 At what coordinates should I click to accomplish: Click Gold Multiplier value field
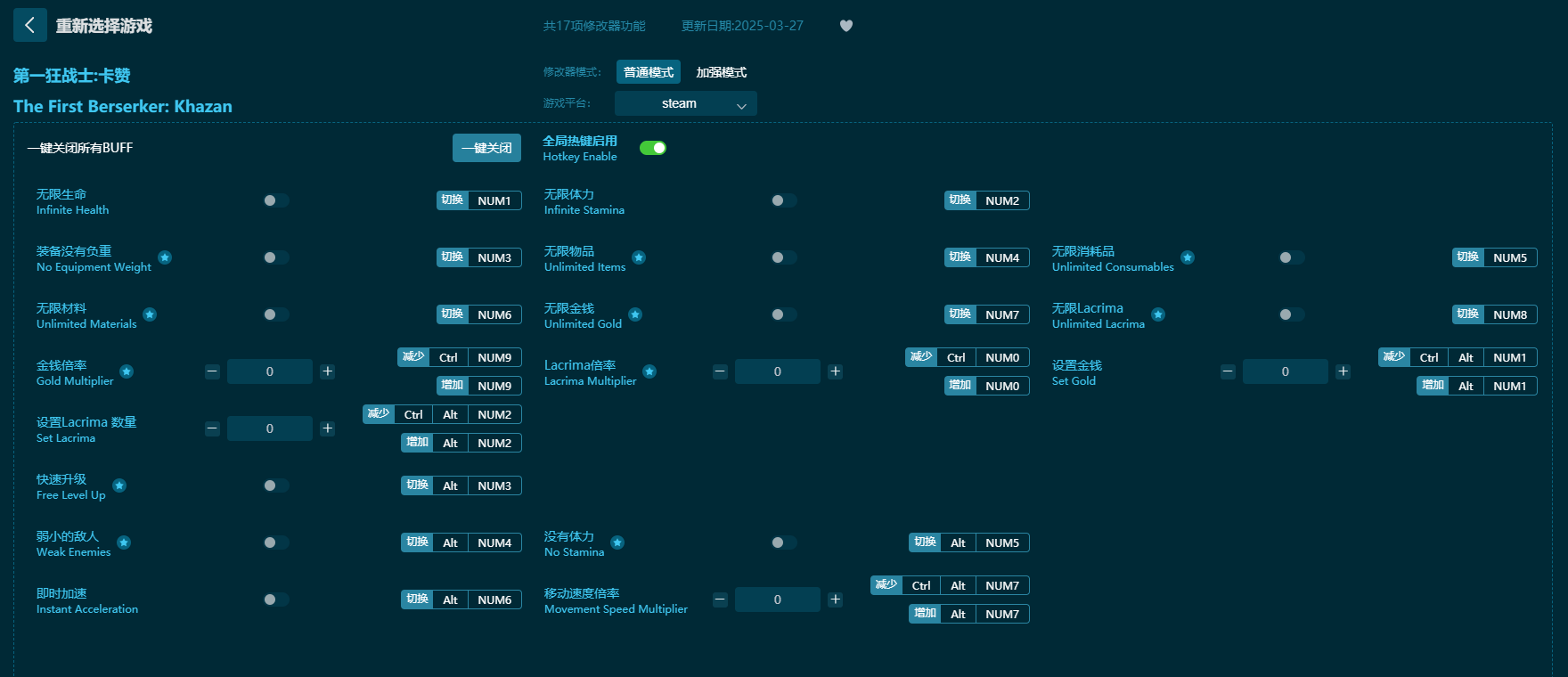[270, 371]
